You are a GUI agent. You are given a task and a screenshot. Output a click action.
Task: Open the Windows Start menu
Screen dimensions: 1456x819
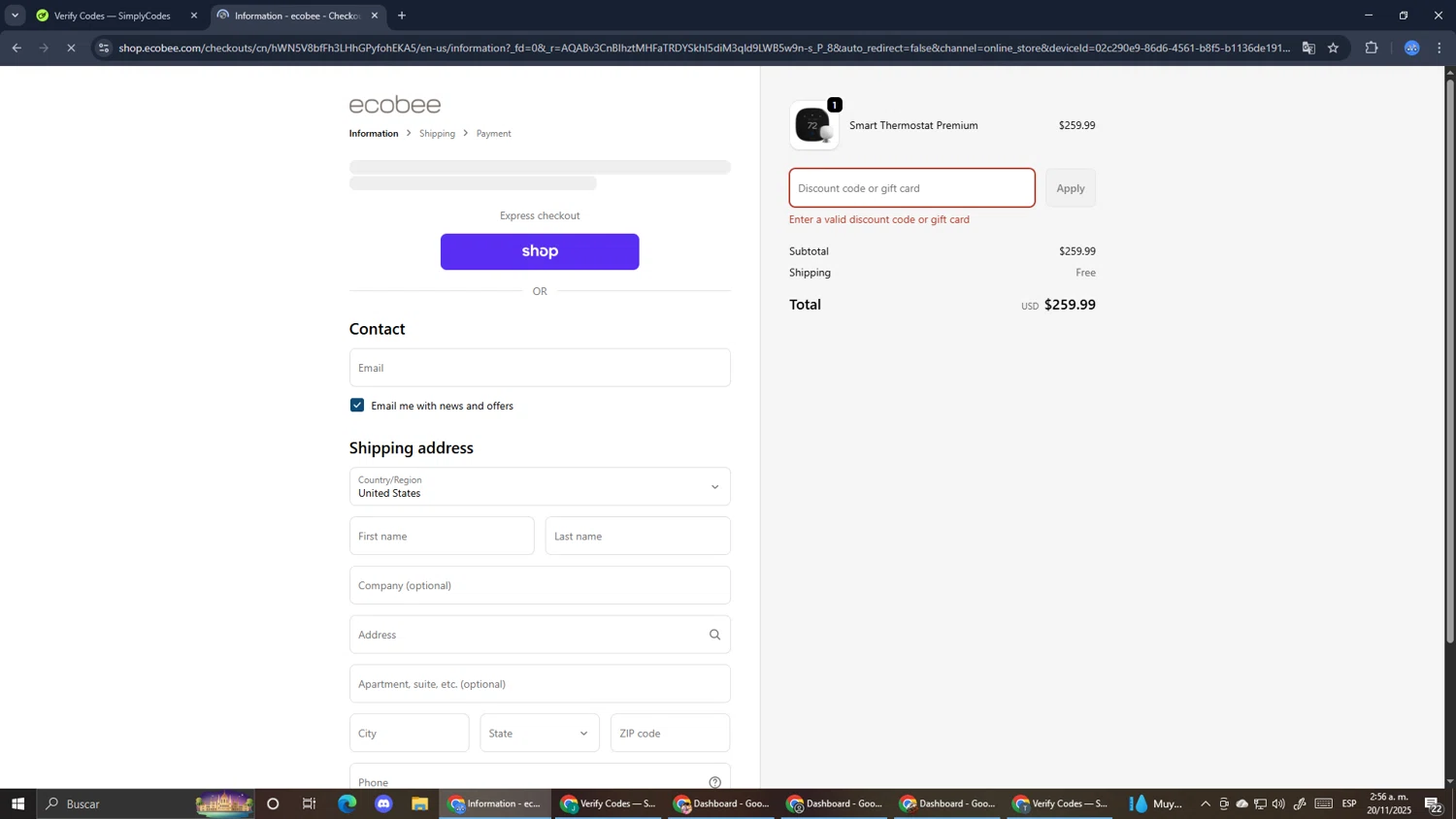(x=17, y=803)
